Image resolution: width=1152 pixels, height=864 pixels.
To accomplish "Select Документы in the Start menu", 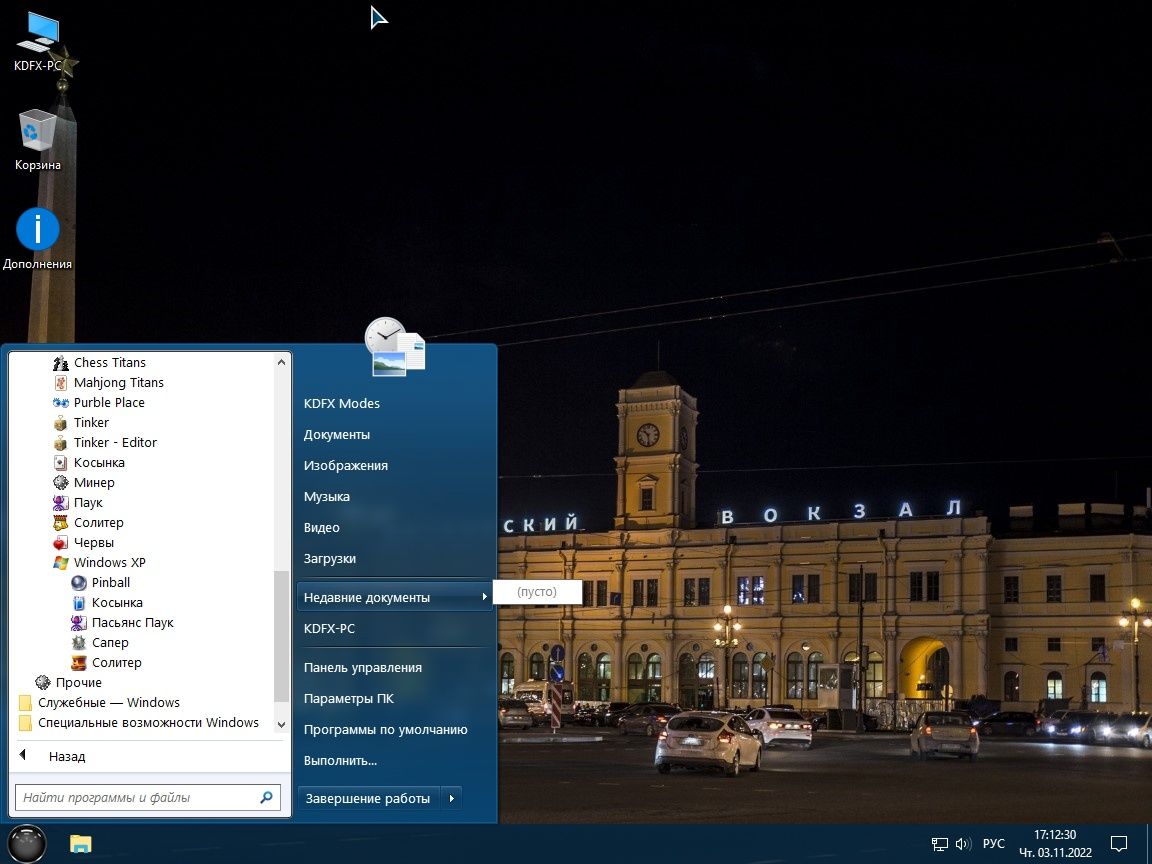I will click(337, 435).
